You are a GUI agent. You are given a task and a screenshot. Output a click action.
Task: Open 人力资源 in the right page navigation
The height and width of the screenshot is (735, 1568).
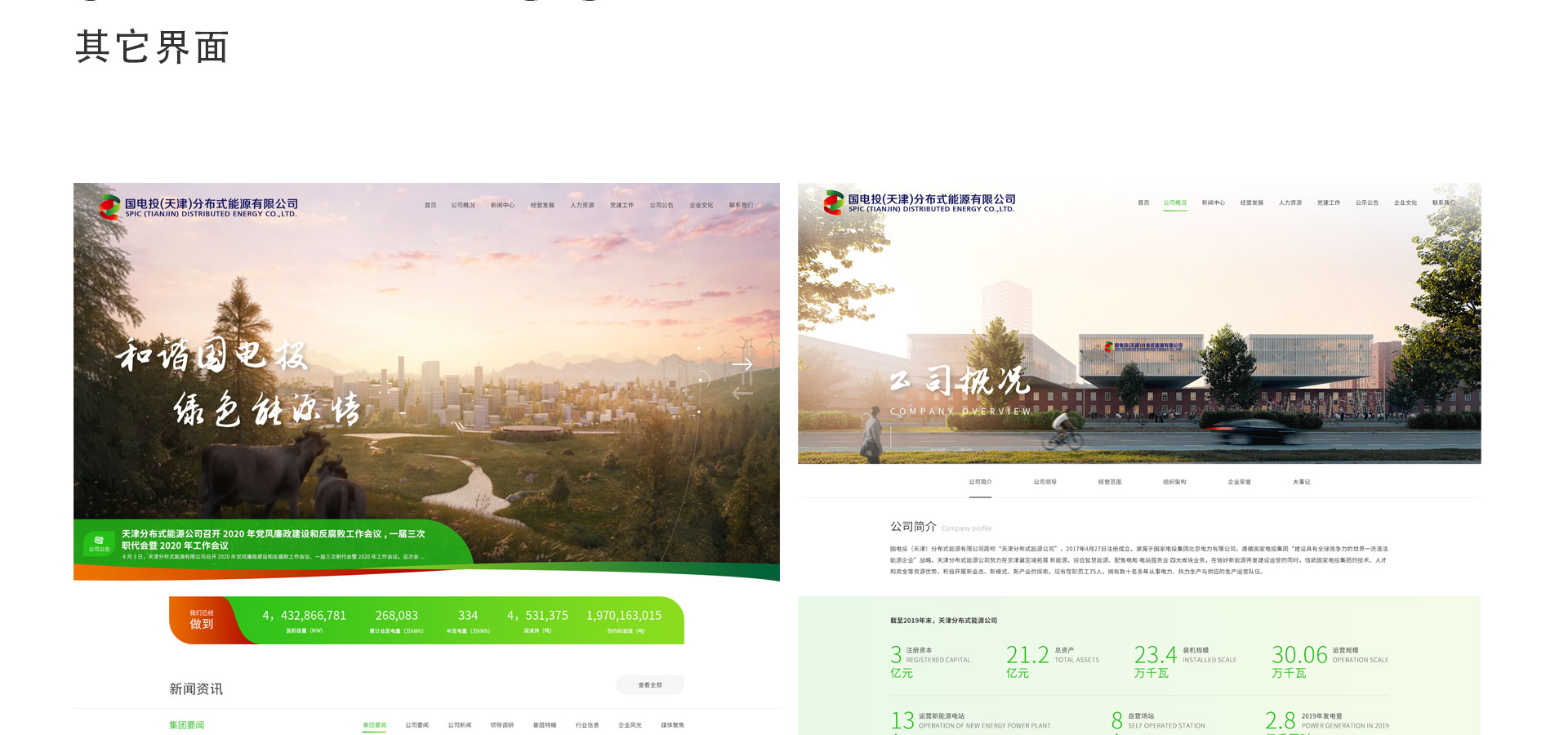[1290, 203]
